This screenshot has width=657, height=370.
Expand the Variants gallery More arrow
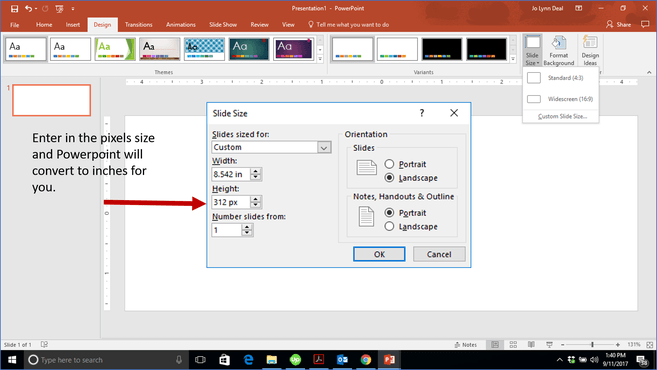(x=513, y=59)
